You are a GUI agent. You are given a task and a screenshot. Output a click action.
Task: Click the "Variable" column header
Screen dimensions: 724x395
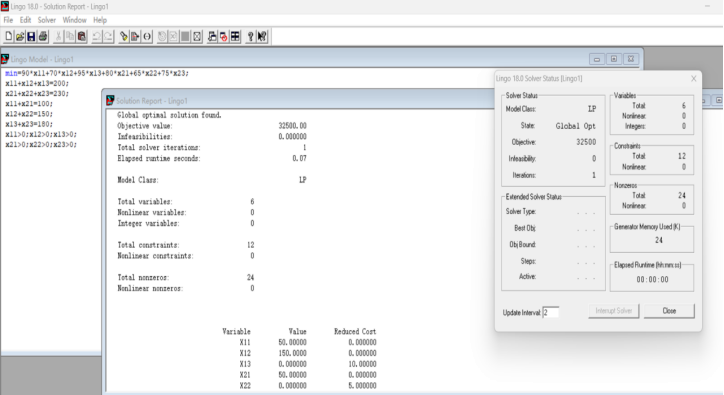236,331
